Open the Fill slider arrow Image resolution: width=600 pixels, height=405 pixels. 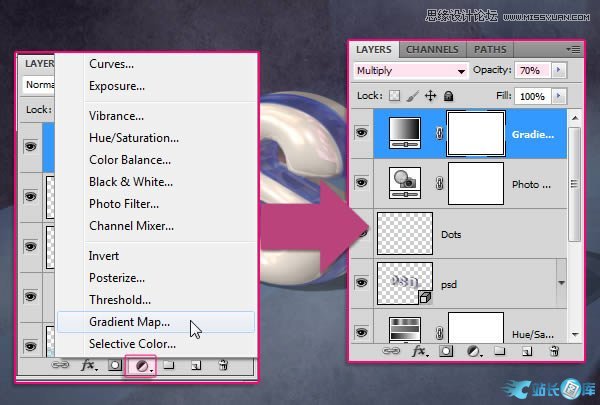(558, 96)
